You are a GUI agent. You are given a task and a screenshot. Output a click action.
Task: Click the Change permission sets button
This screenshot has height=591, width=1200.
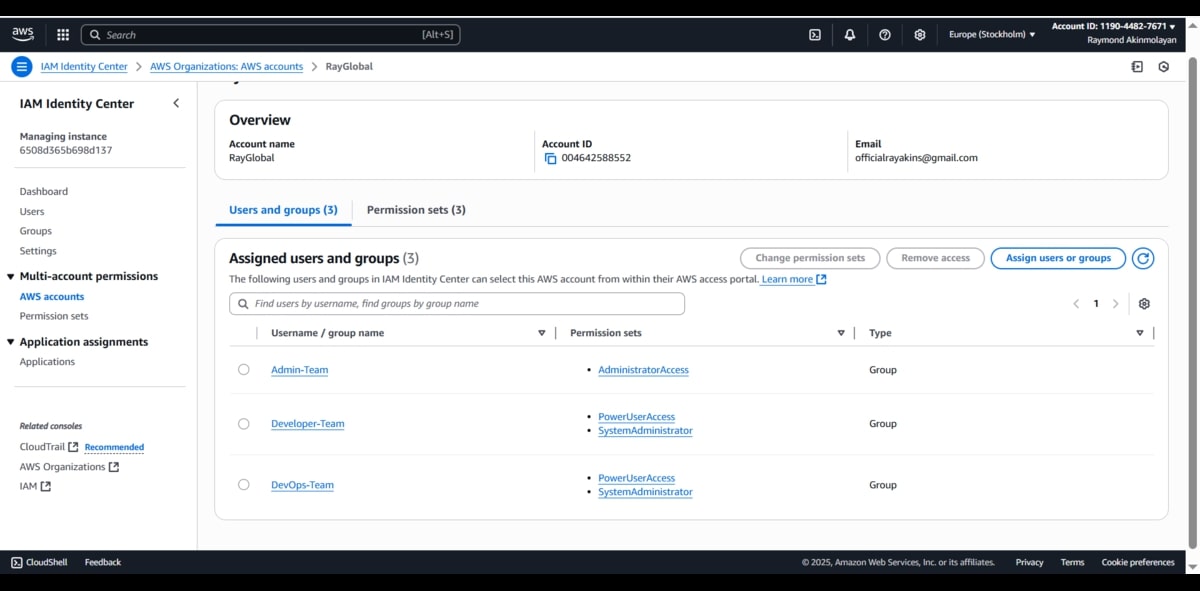[x=810, y=258]
